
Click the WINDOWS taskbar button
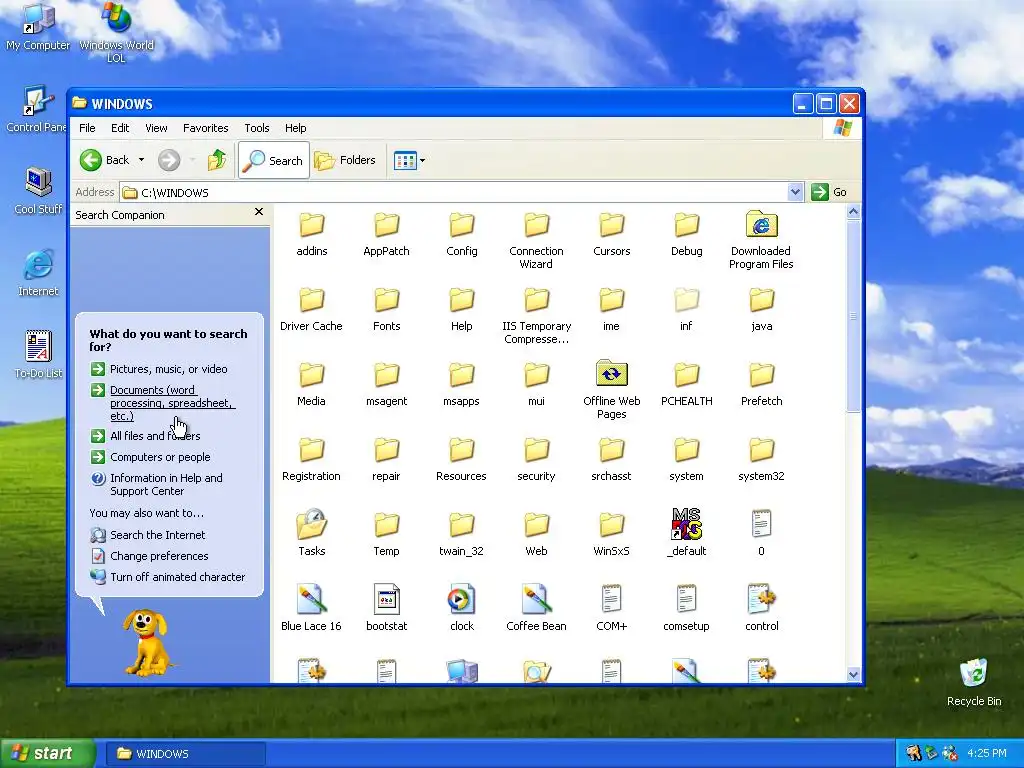185,754
